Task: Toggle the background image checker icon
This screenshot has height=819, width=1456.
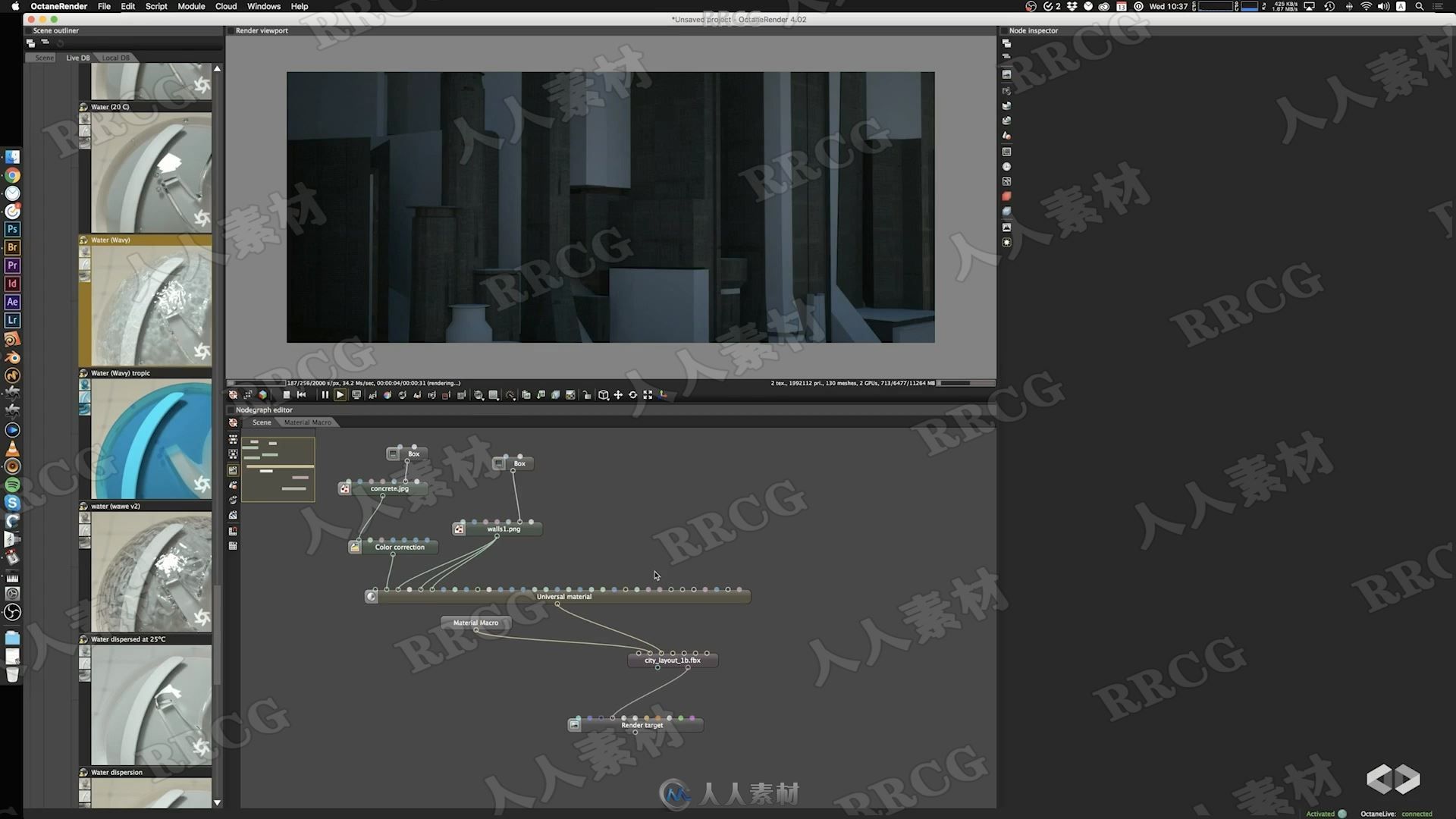Action: [570, 394]
